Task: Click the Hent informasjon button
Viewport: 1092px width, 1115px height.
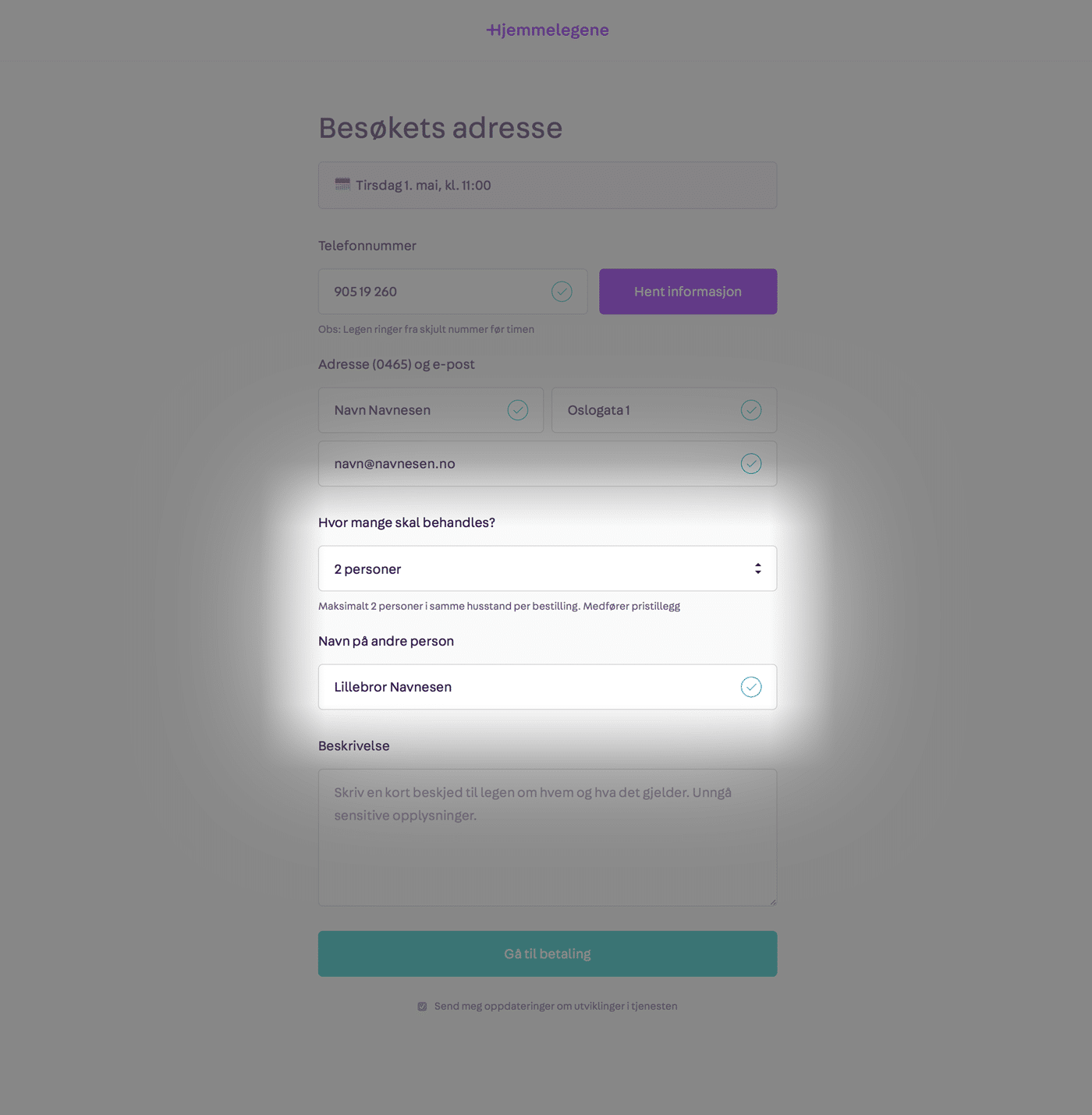Action: tap(688, 292)
